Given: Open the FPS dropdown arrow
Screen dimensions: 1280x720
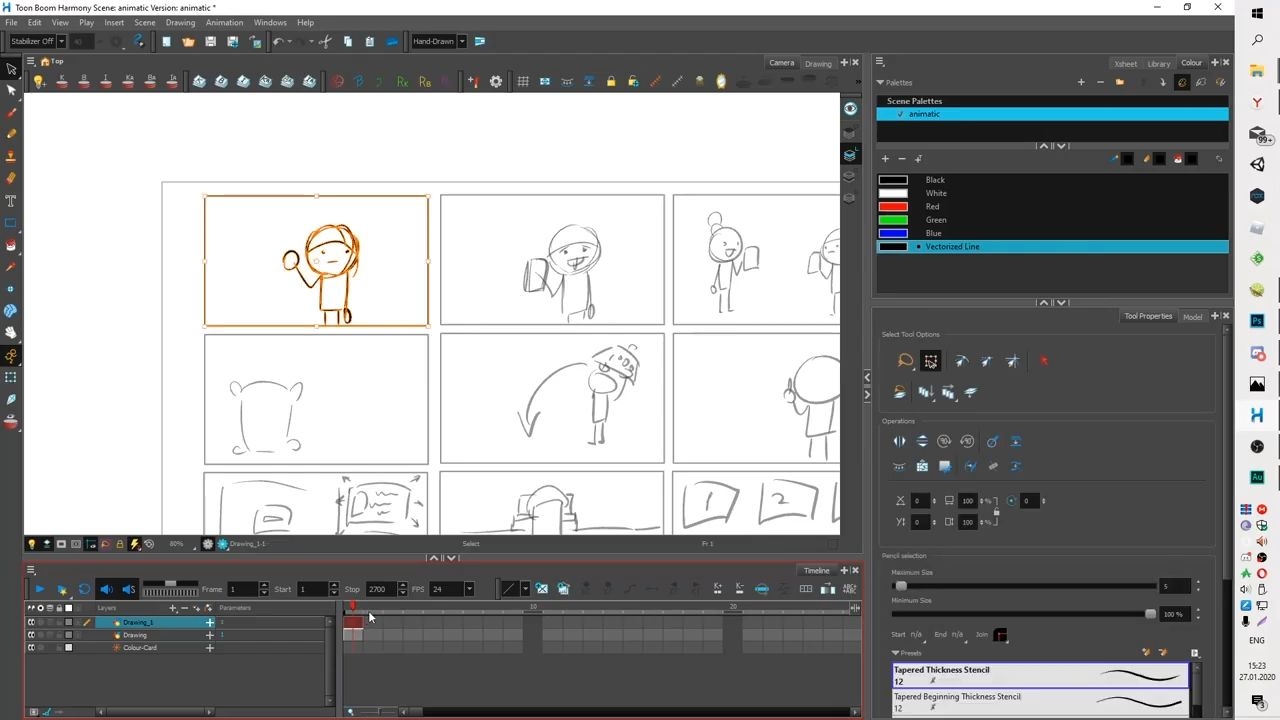Looking at the screenshot, I should [x=469, y=589].
